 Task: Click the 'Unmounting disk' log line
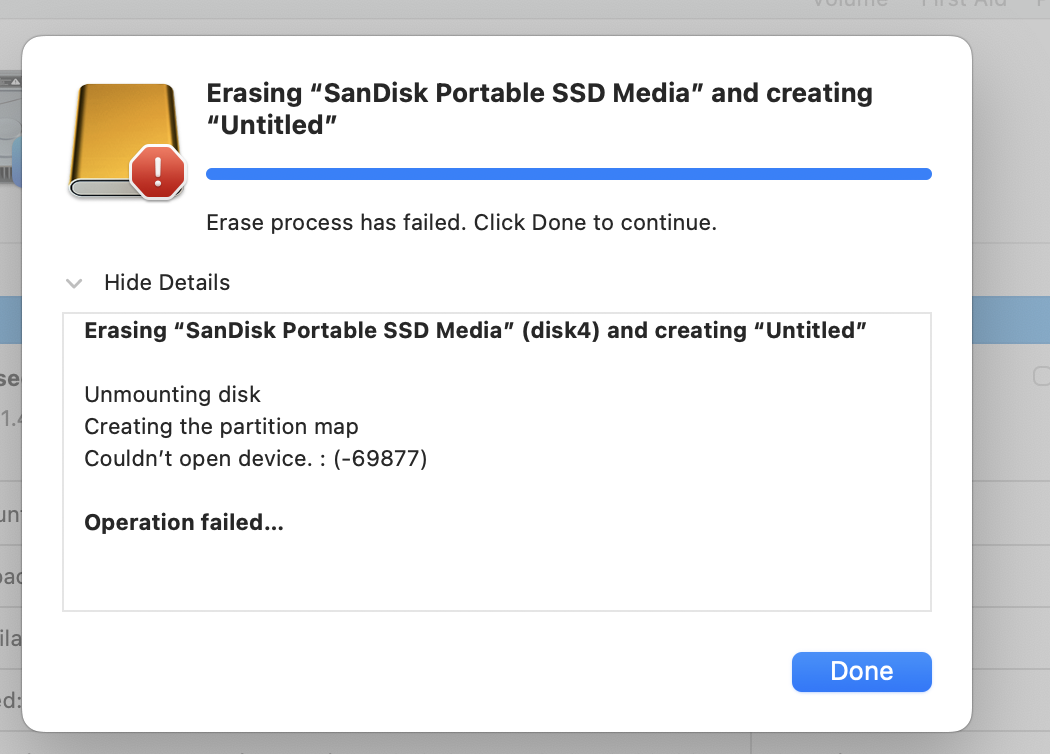click(x=172, y=394)
